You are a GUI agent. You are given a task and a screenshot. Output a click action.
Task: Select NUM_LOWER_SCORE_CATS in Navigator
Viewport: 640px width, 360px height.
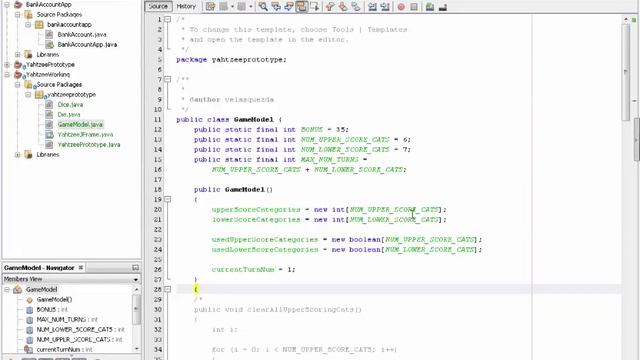pyautogui.click(x=80, y=330)
